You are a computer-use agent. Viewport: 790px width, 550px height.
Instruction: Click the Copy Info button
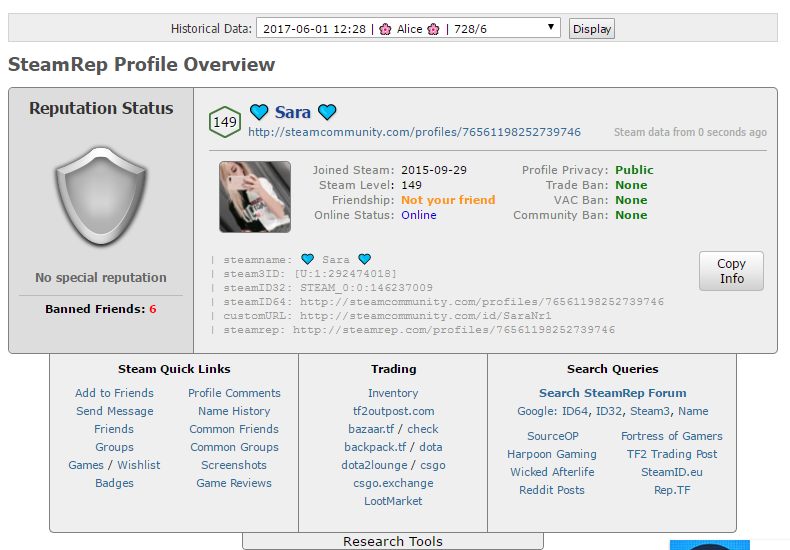[731, 271]
